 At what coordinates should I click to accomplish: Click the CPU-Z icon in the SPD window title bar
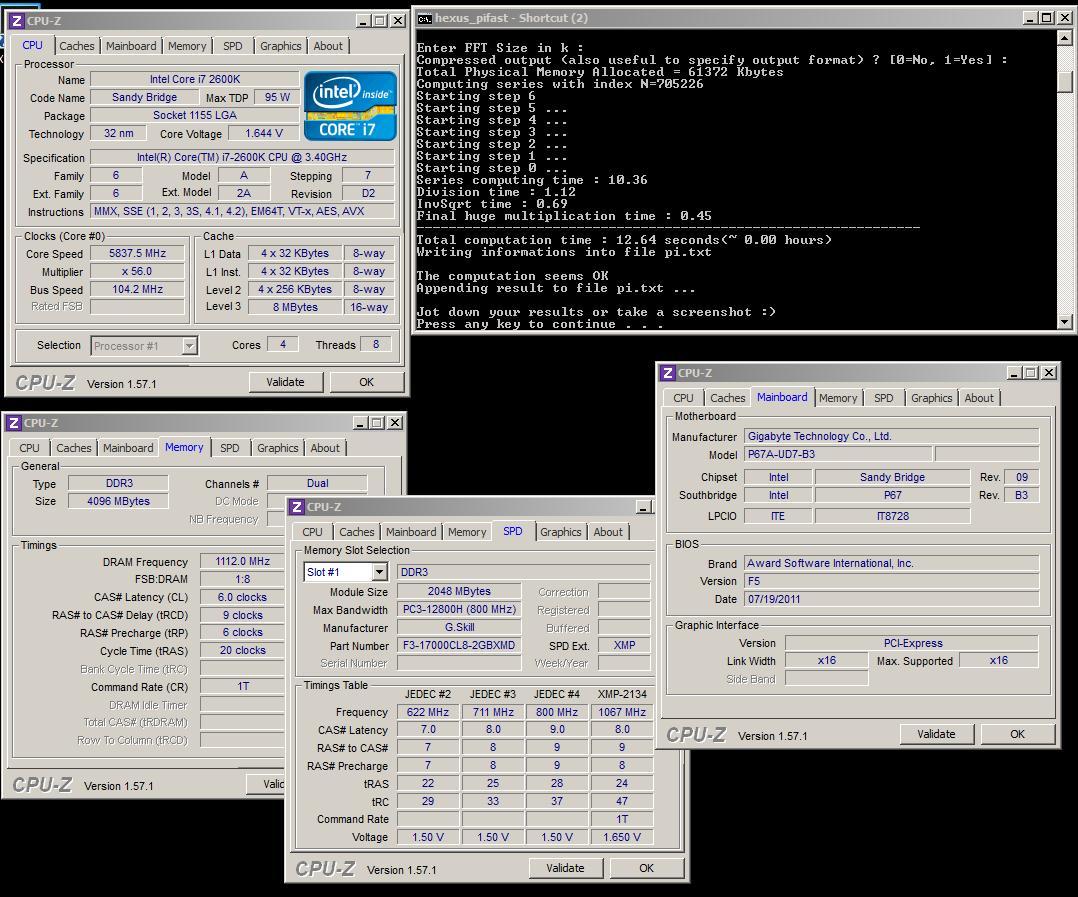(297, 507)
